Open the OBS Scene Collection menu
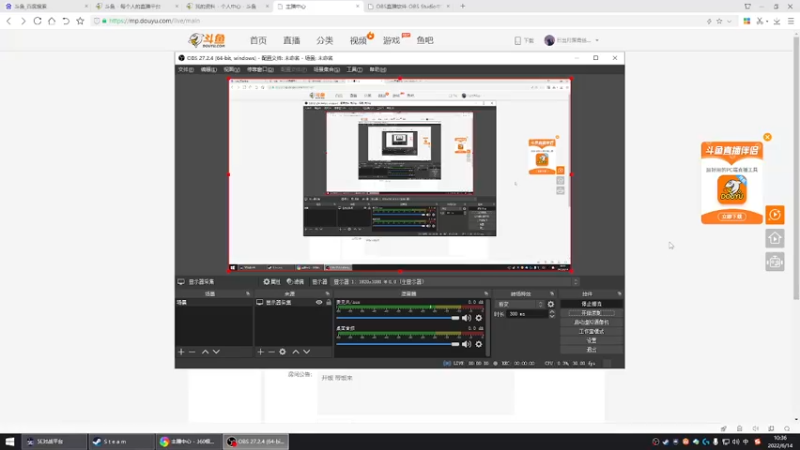 pyautogui.click(x=327, y=69)
